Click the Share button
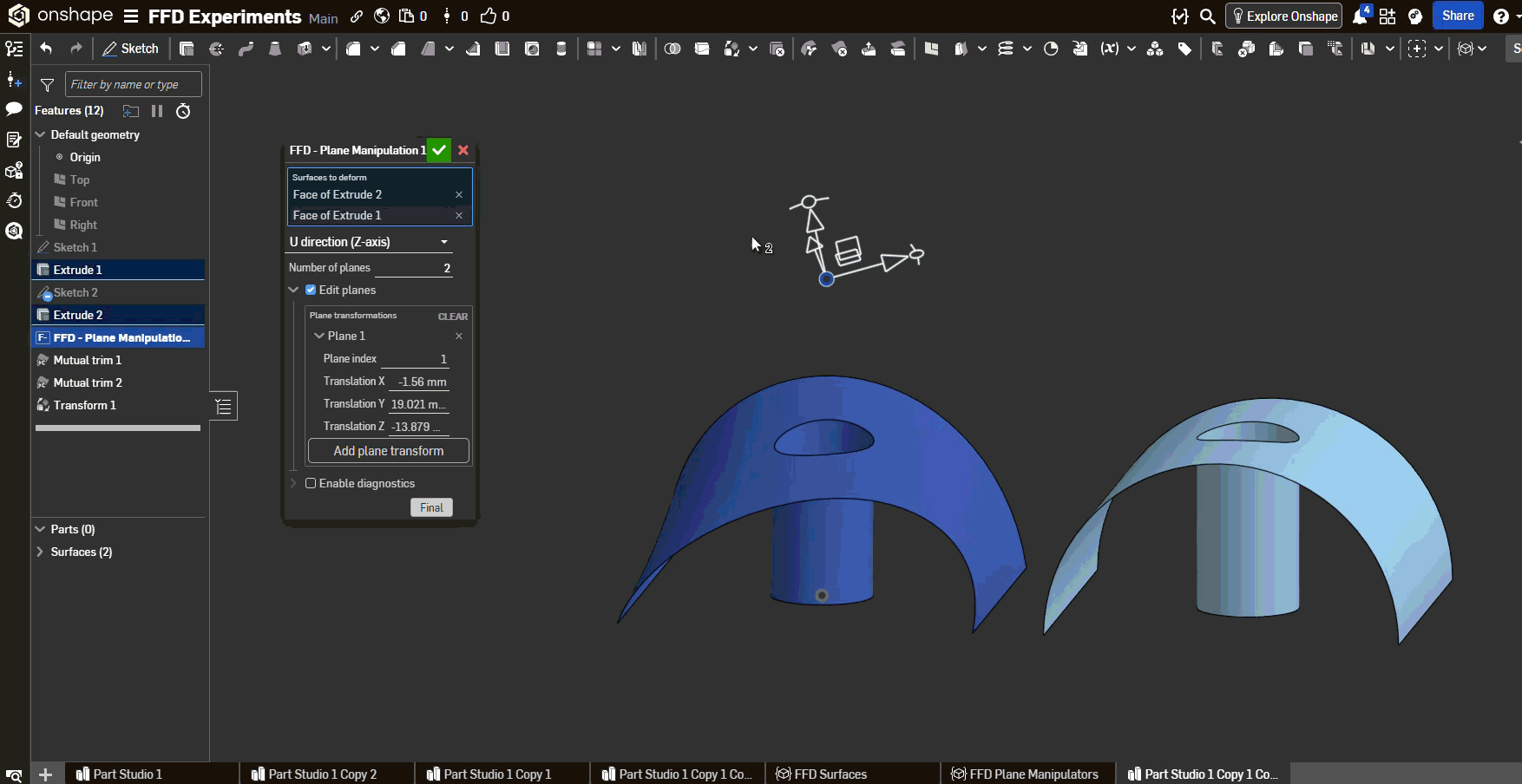The image size is (1522, 784). 1458,16
